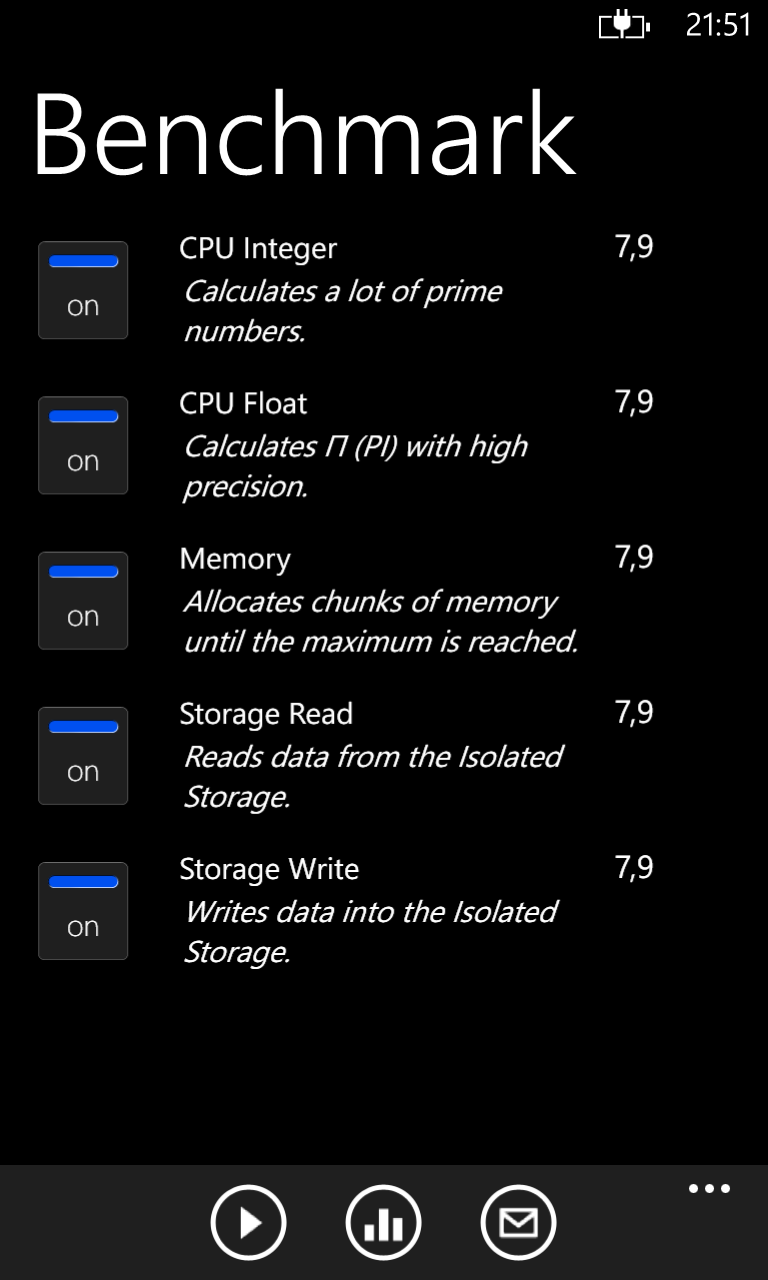Tap the battery charging status icon
Image resolution: width=768 pixels, height=1280 pixels.
point(624,25)
